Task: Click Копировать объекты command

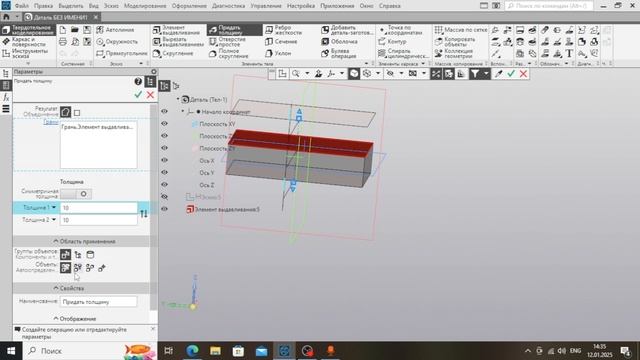Action: [455, 42]
